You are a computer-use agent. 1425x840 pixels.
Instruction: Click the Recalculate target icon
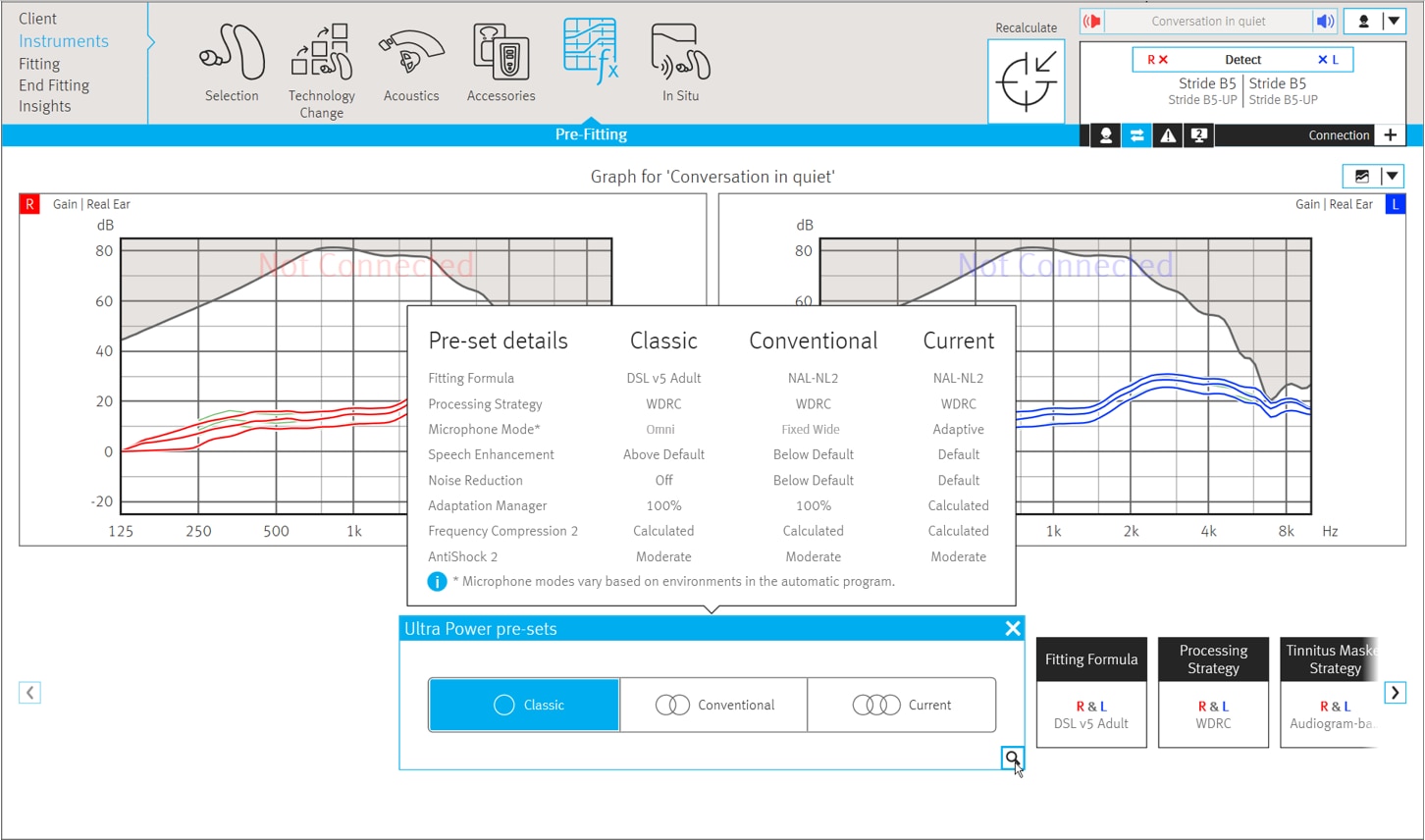1026,81
